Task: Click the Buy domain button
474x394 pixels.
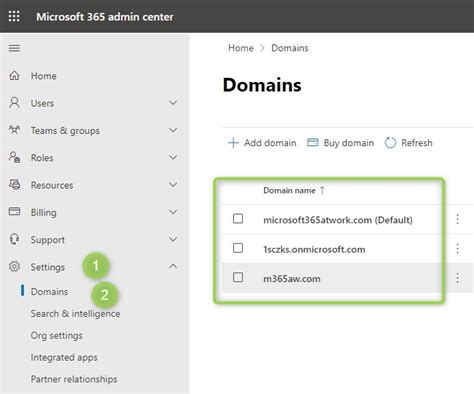Action: 340,143
